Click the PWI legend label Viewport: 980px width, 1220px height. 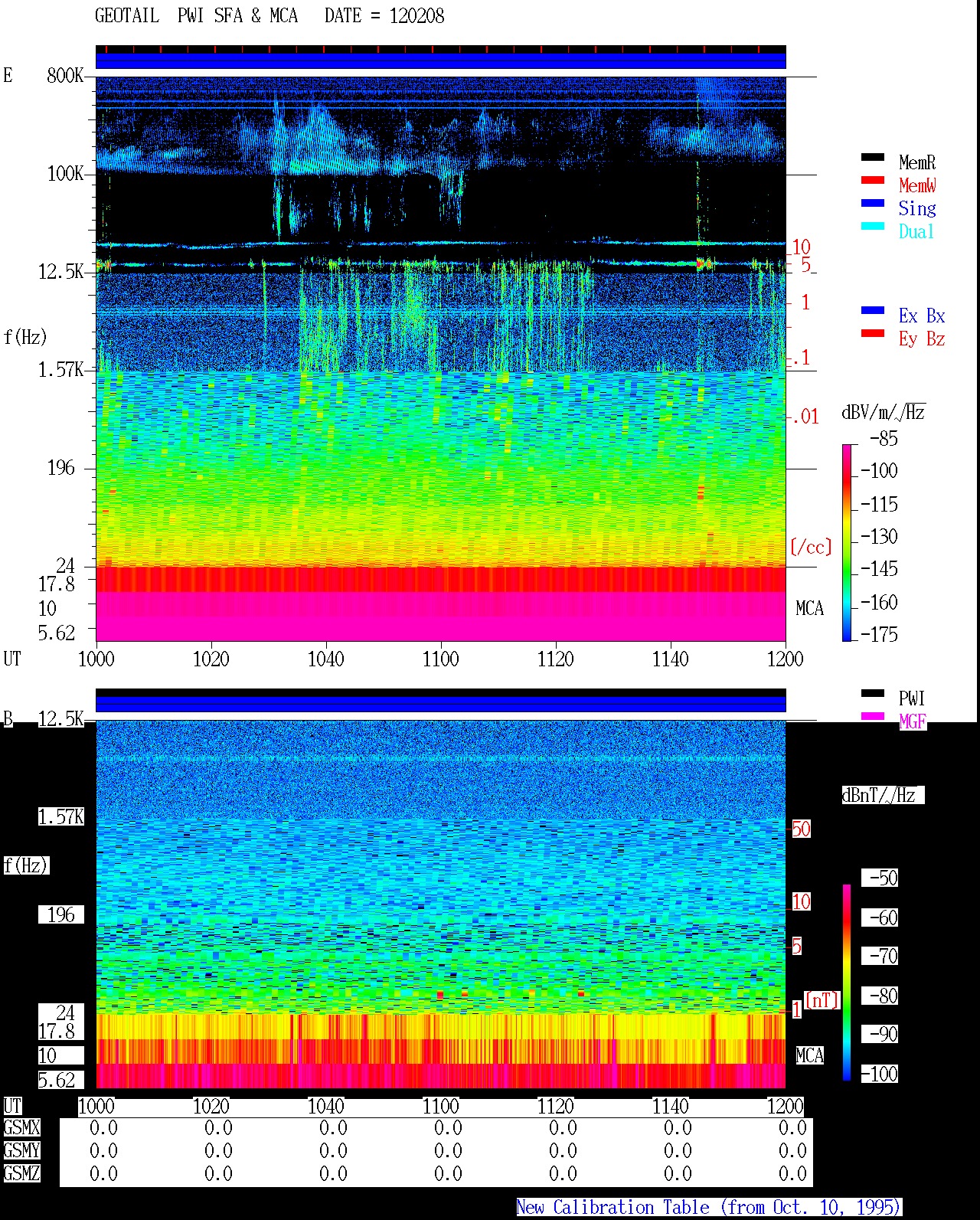[912, 698]
